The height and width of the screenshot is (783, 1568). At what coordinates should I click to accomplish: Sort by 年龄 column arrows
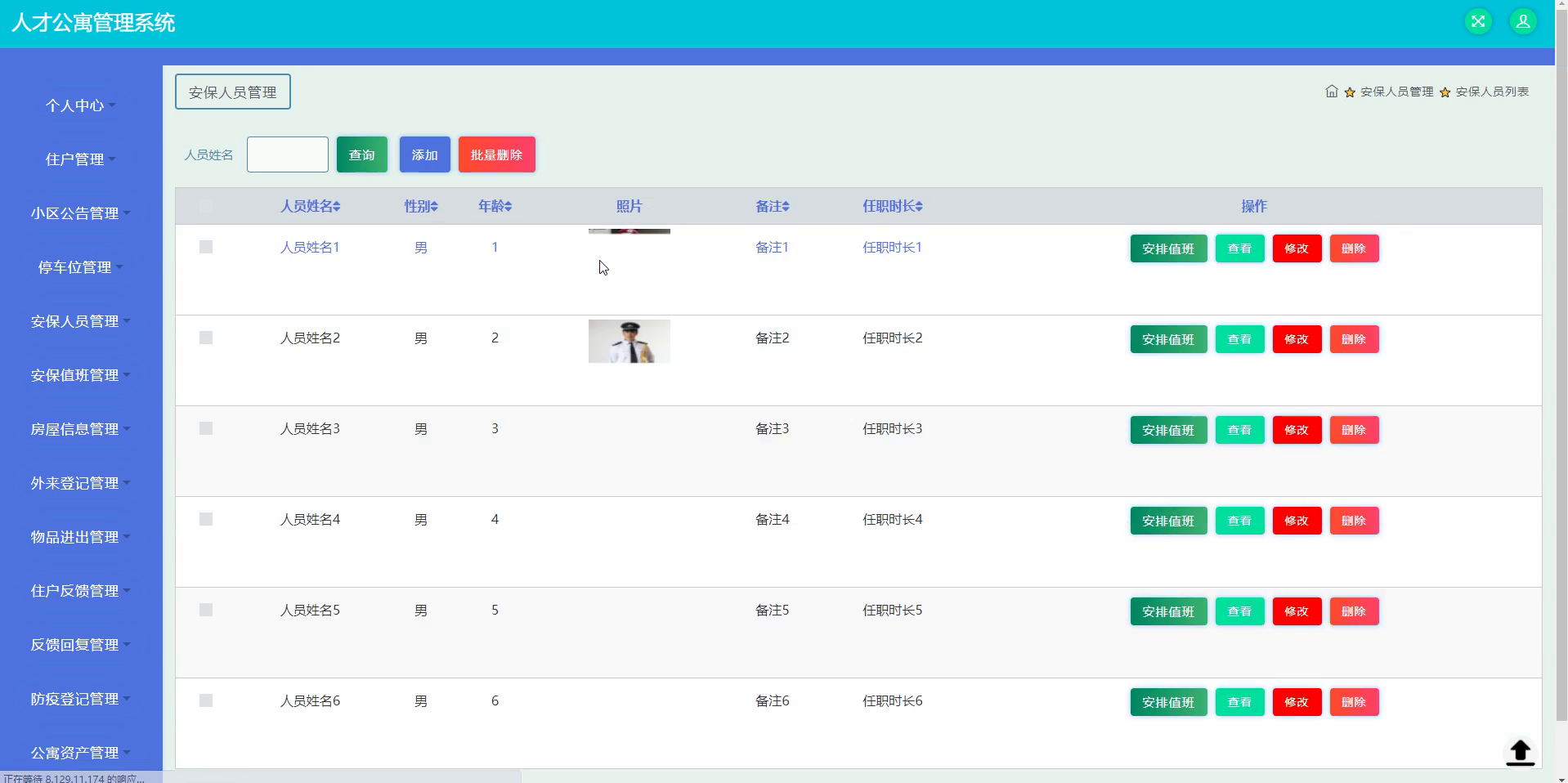(x=508, y=207)
